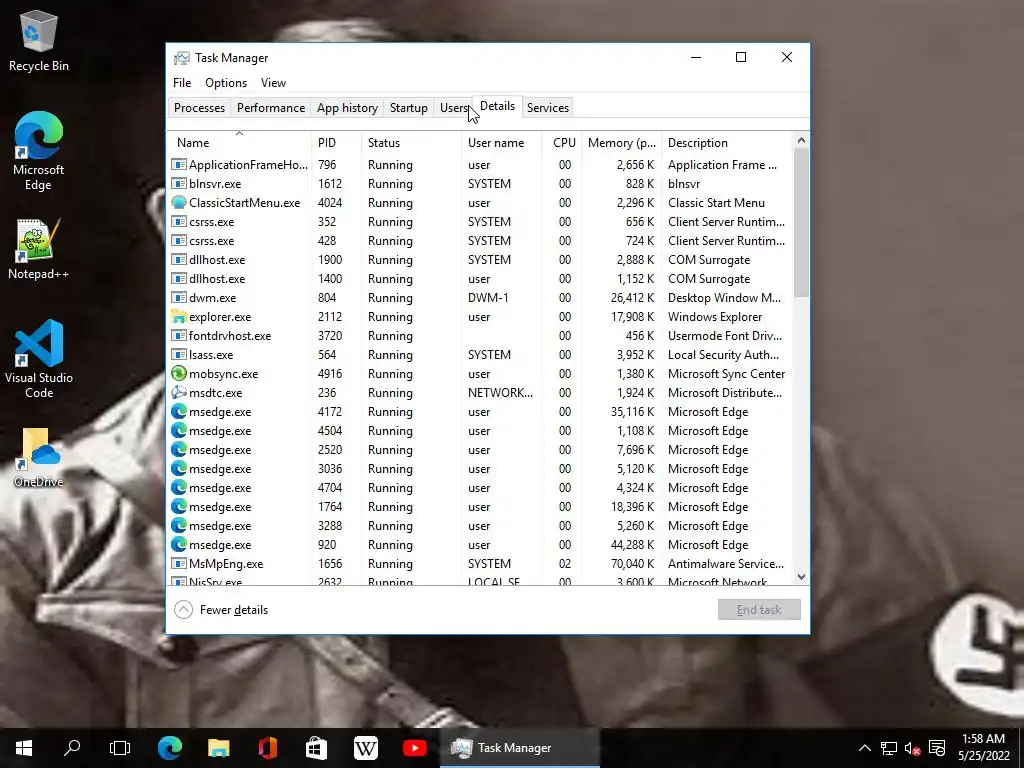Sort processes by the Name column header

pyautogui.click(x=239, y=143)
